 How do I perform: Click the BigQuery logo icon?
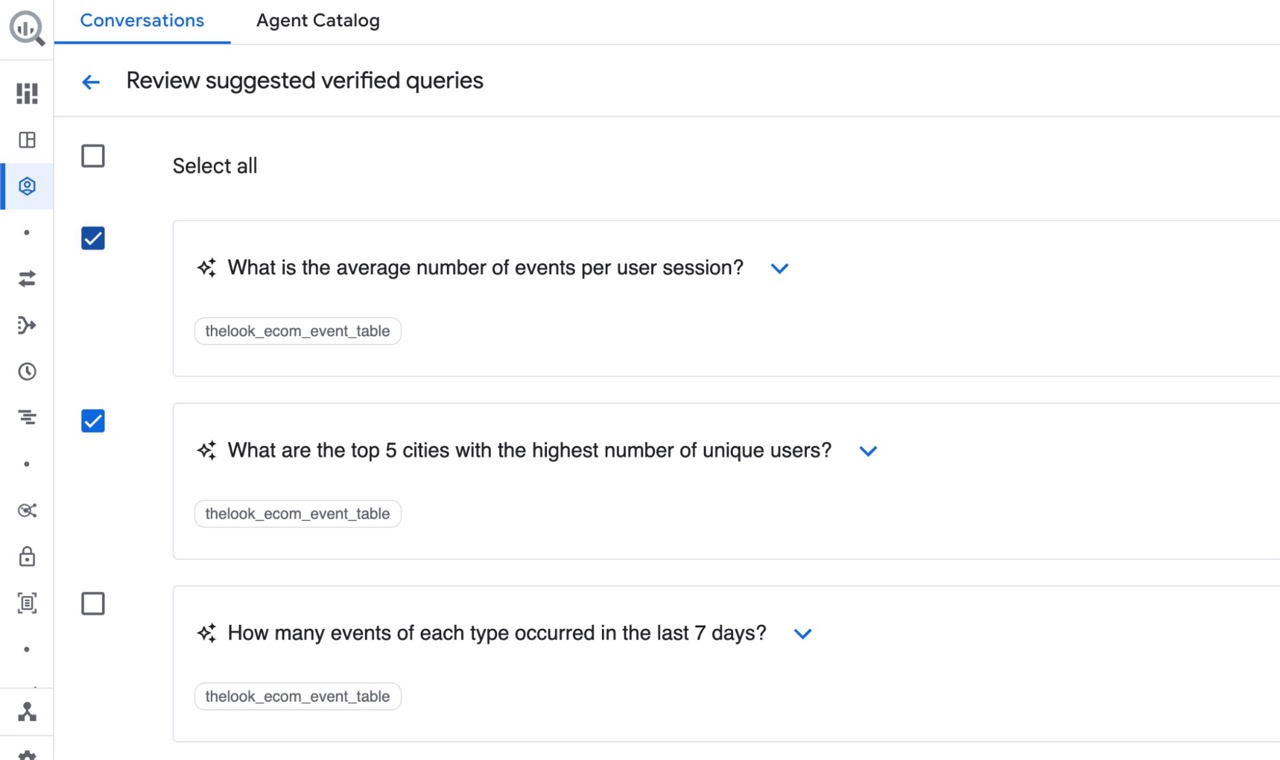coord(27,28)
